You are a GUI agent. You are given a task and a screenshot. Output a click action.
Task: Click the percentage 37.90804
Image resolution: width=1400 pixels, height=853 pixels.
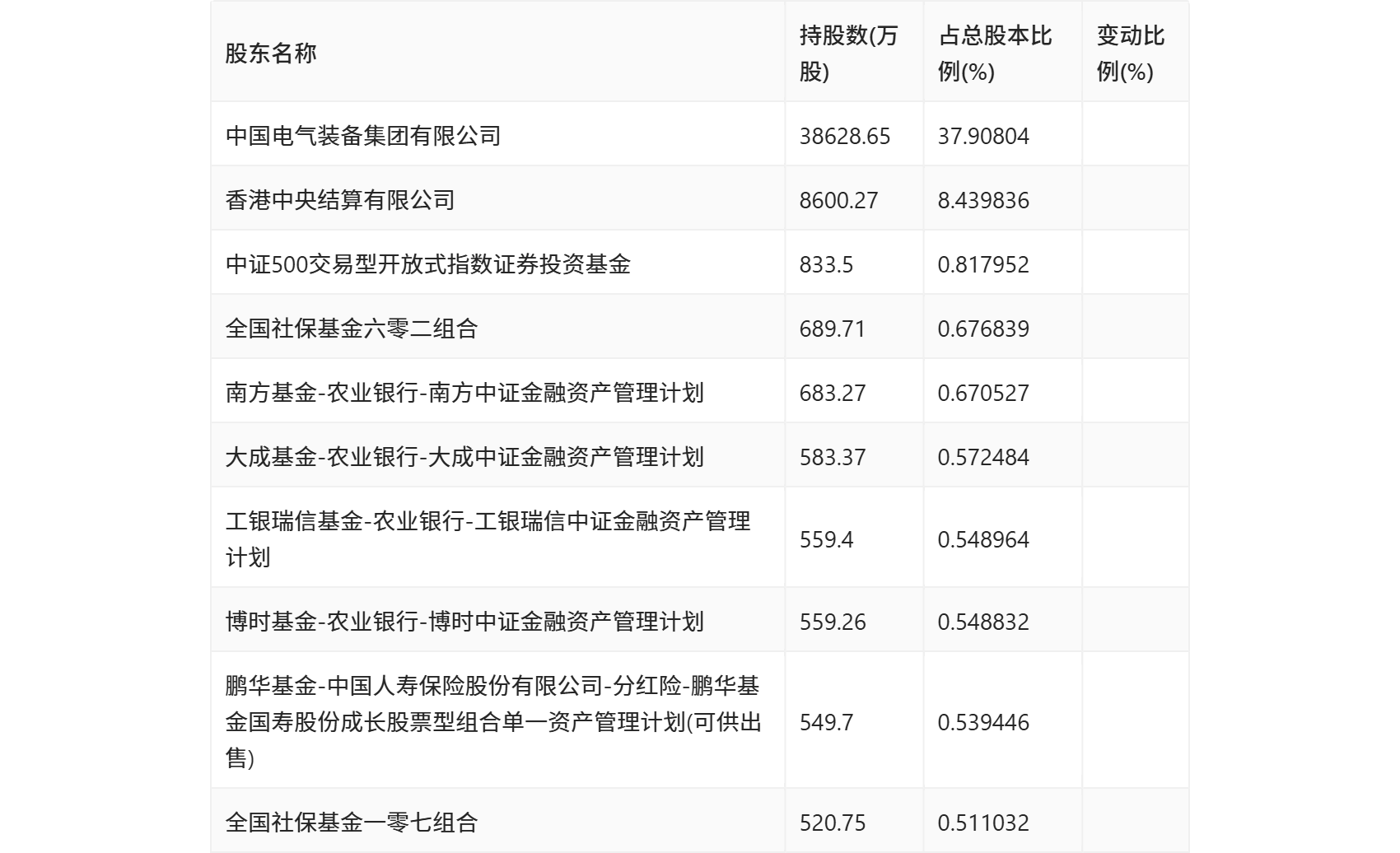[x=983, y=136]
